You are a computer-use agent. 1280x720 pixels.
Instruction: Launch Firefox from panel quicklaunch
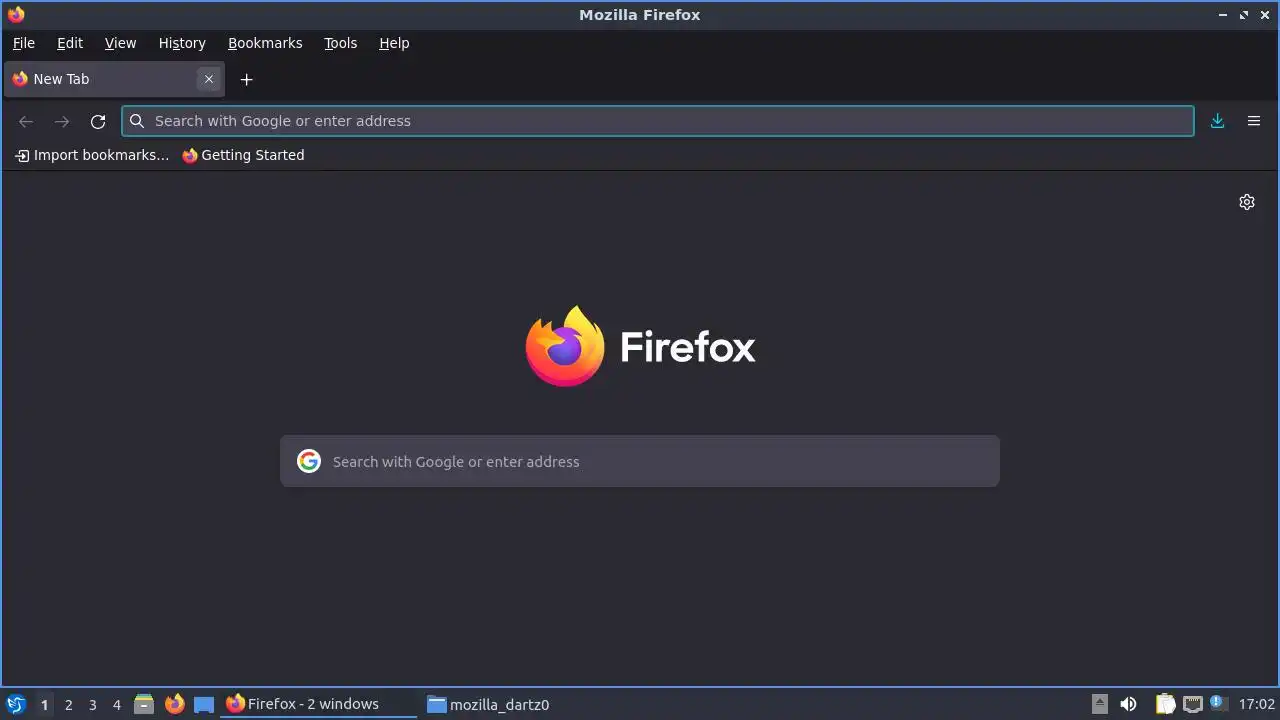coord(174,704)
